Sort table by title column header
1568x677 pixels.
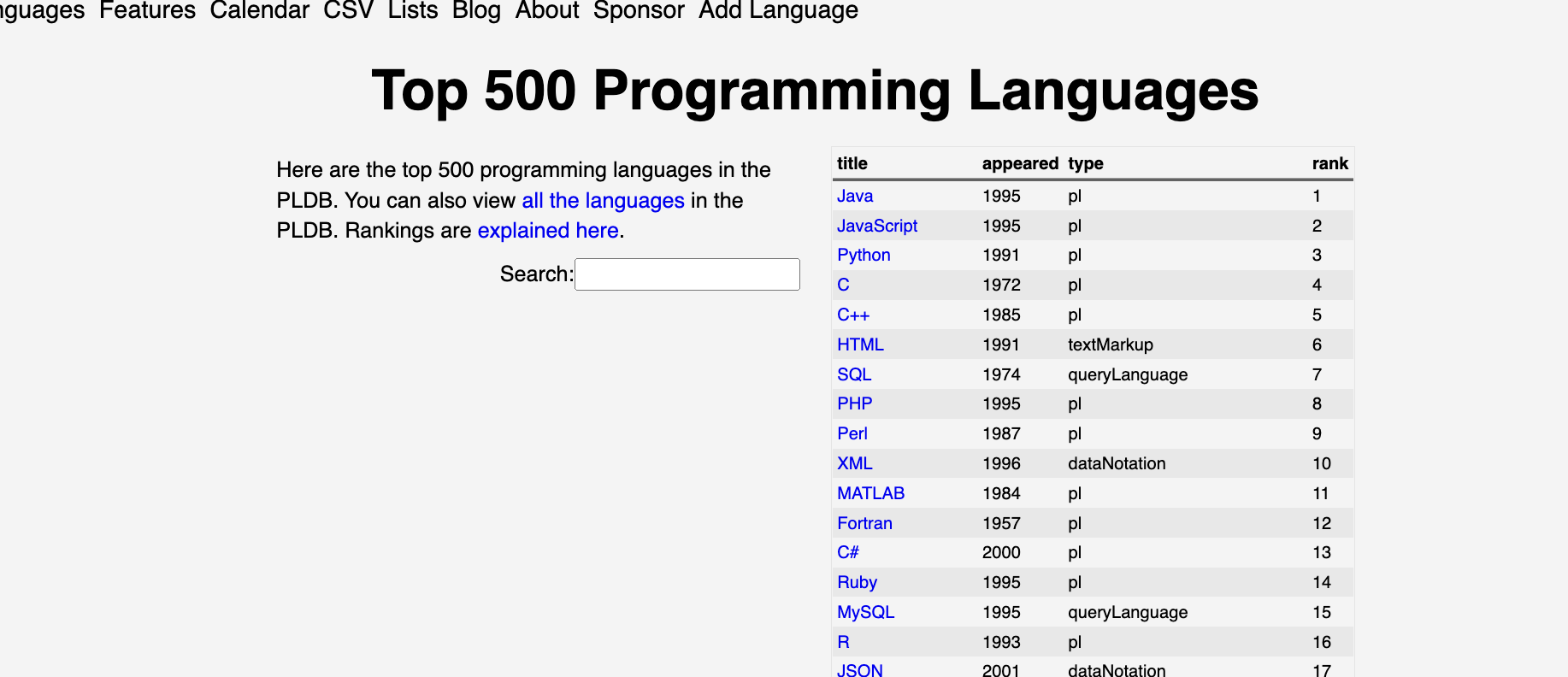tap(852, 163)
